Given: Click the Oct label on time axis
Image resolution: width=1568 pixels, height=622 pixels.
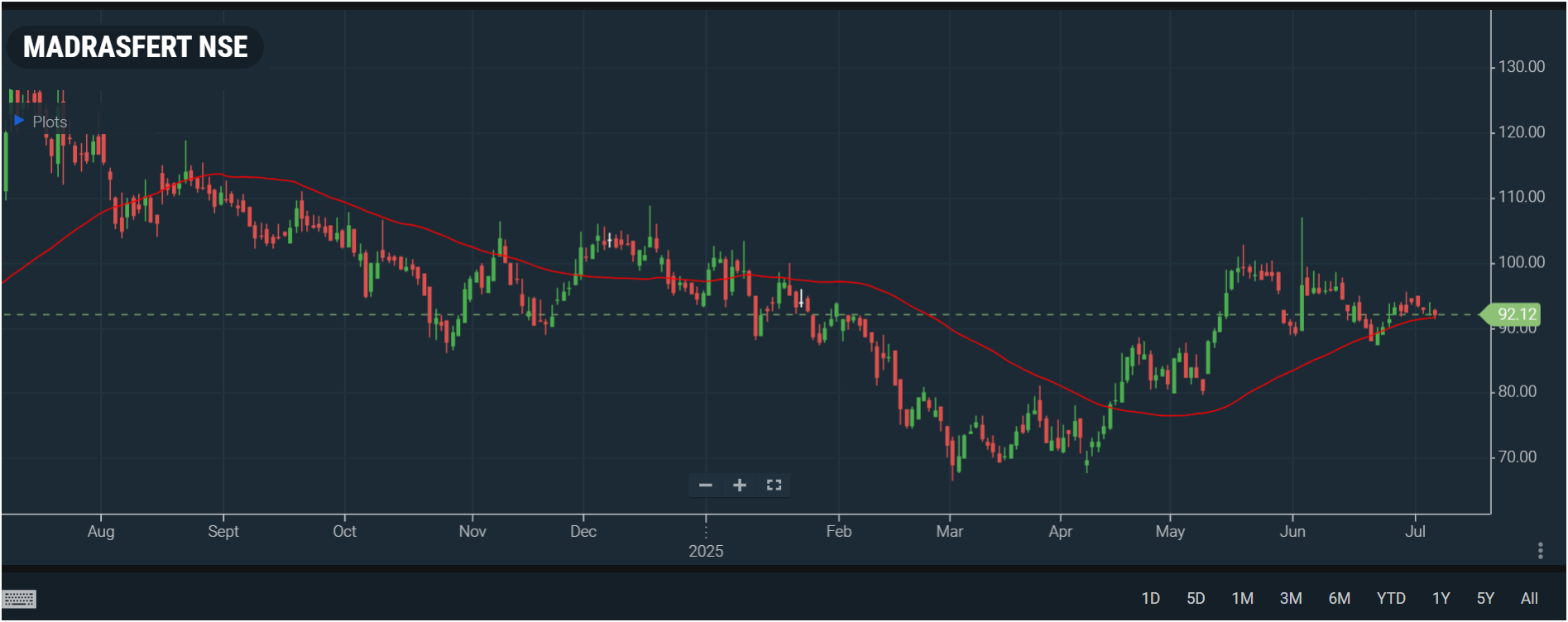Looking at the screenshot, I should pyautogui.click(x=344, y=531).
